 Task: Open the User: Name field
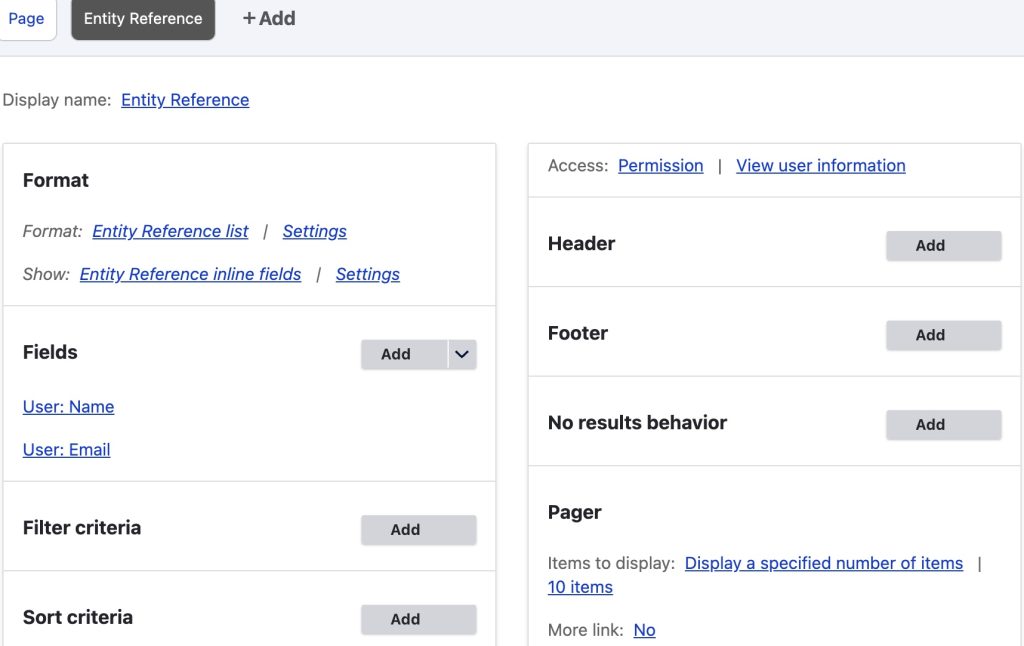pyautogui.click(x=68, y=407)
